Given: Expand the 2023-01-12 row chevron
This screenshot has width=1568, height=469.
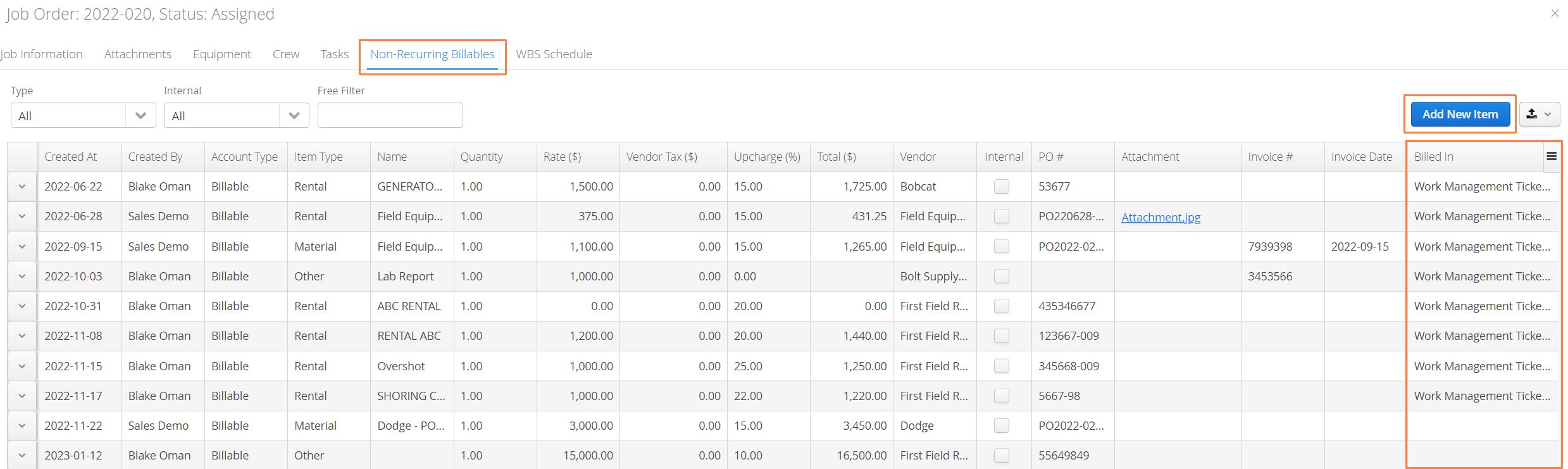Looking at the screenshot, I should pos(22,456).
